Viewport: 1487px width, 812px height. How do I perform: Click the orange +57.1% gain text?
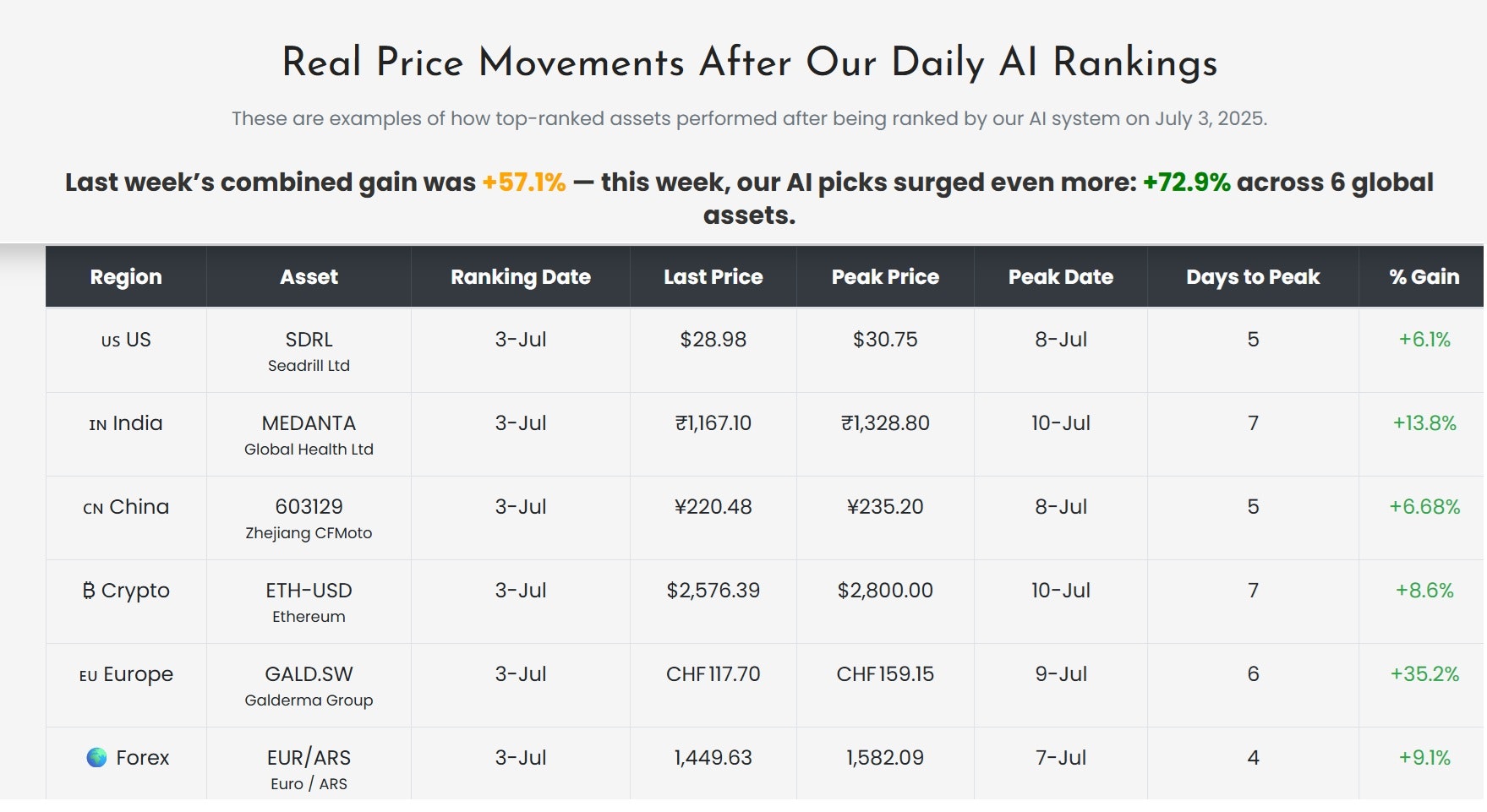(524, 183)
